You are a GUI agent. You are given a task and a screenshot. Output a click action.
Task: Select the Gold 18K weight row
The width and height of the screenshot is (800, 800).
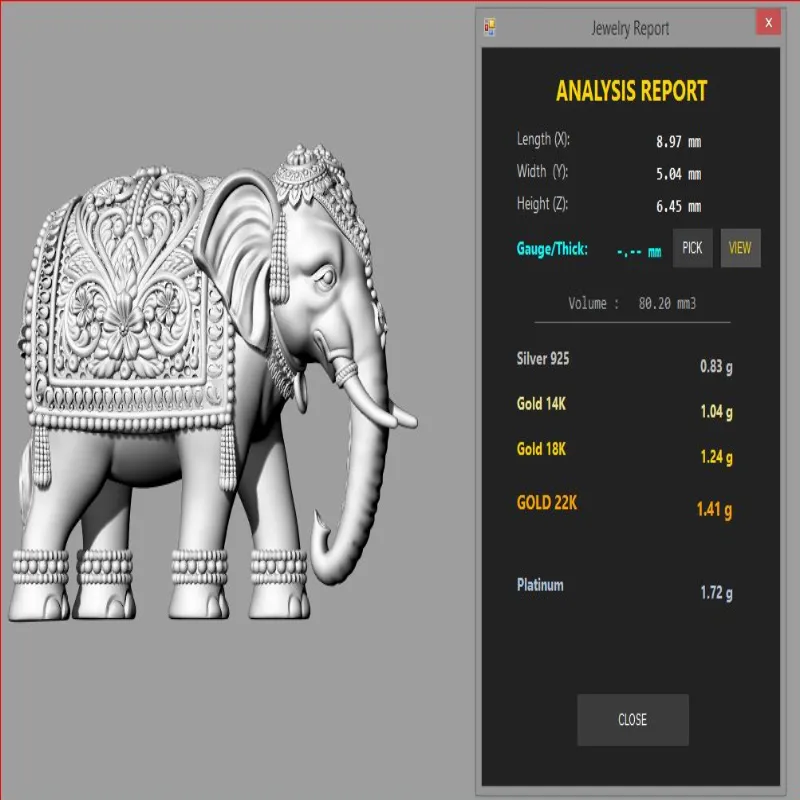click(x=624, y=453)
